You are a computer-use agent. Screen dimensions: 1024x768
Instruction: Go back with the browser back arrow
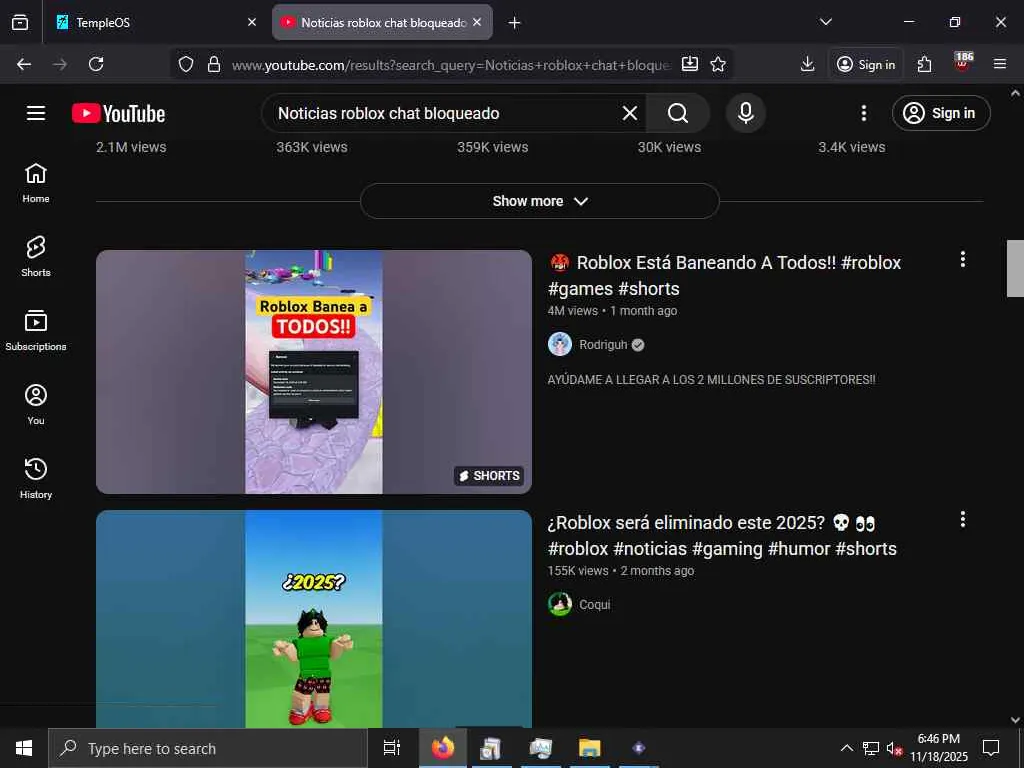click(24, 64)
